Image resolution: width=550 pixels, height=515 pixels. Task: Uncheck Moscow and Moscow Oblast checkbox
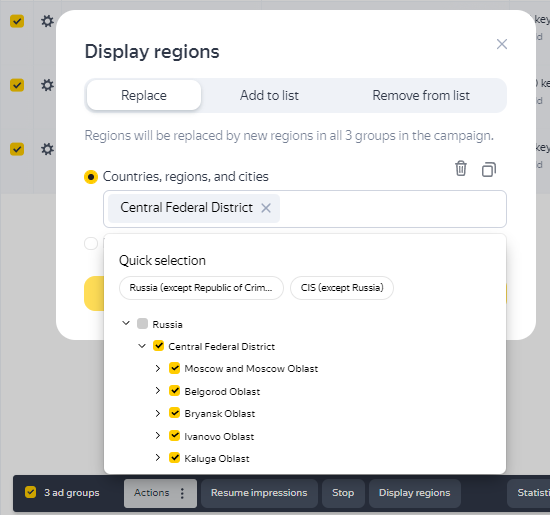(174, 368)
